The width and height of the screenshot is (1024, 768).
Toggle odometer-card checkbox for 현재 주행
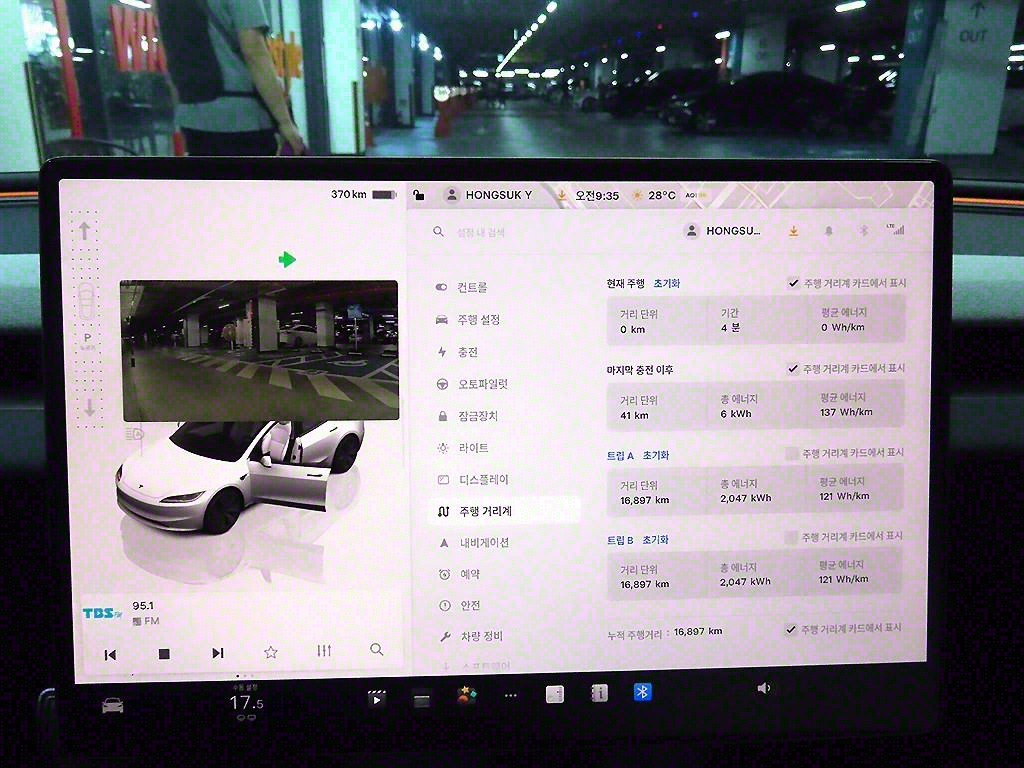793,283
